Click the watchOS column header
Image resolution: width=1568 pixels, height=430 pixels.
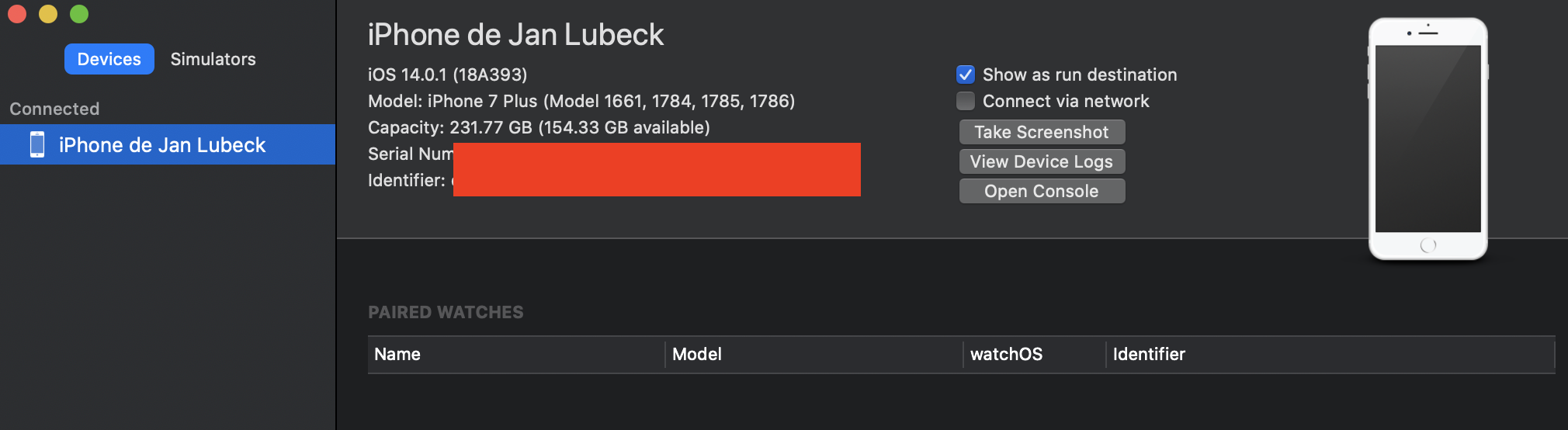pyautogui.click(x=1006, y=354)
